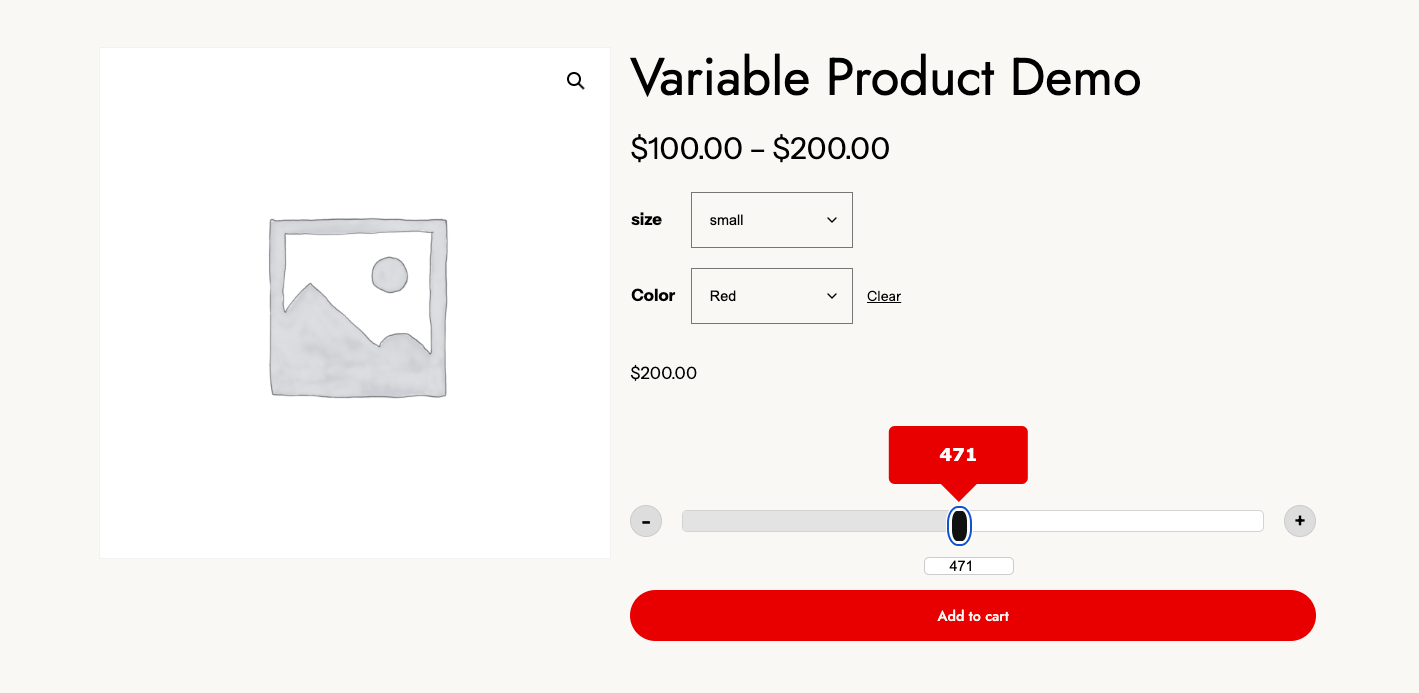The height and width of the screenshot is (693, 1419).
Task: Click the $100.00 – $200.00 price range
Action: click(759, 149)
